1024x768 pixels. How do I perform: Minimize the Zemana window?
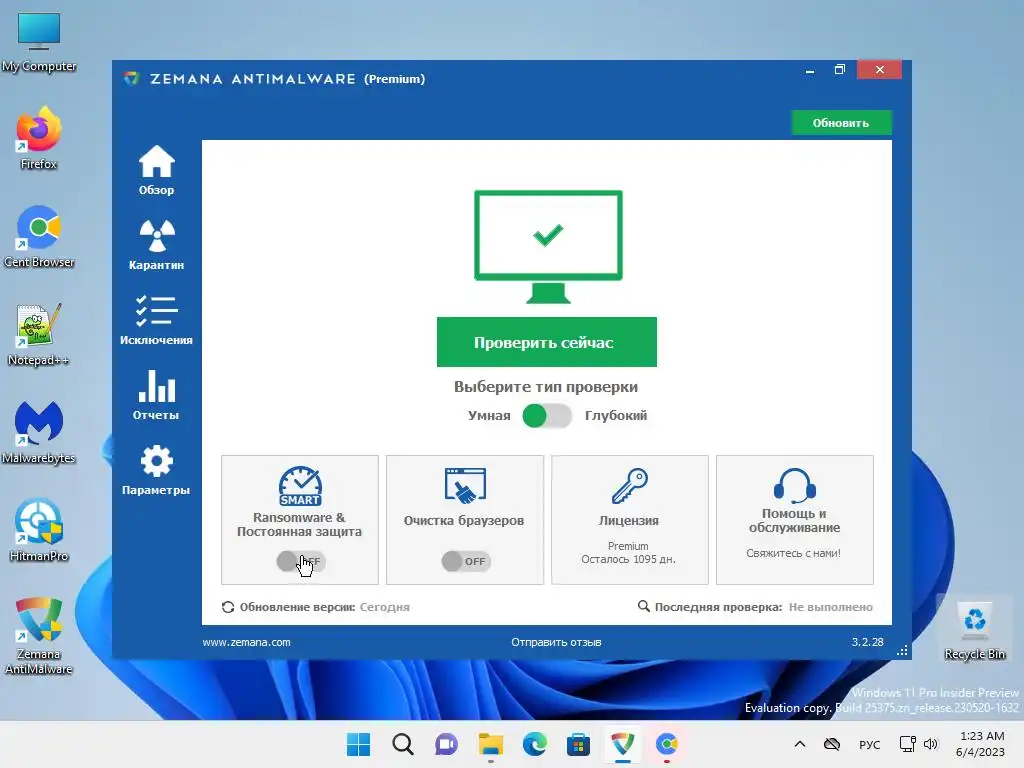810,70
